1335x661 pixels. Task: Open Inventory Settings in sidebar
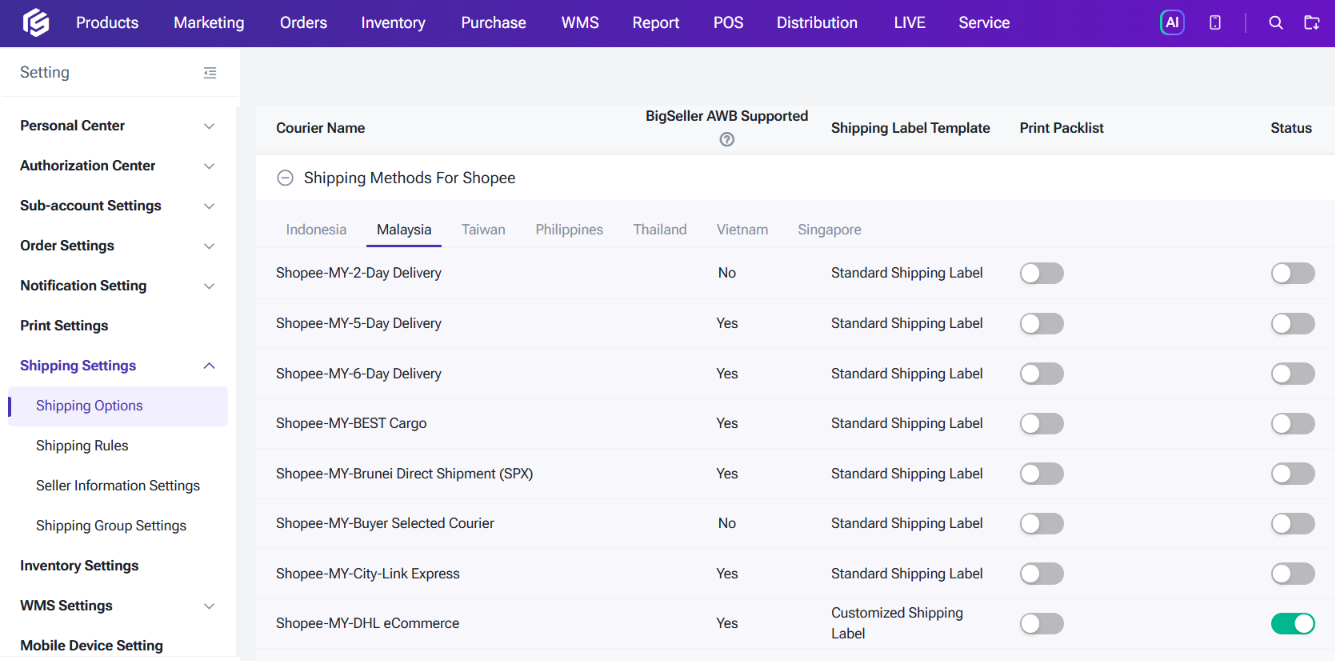pyautogui.click(x=79, y=566)
